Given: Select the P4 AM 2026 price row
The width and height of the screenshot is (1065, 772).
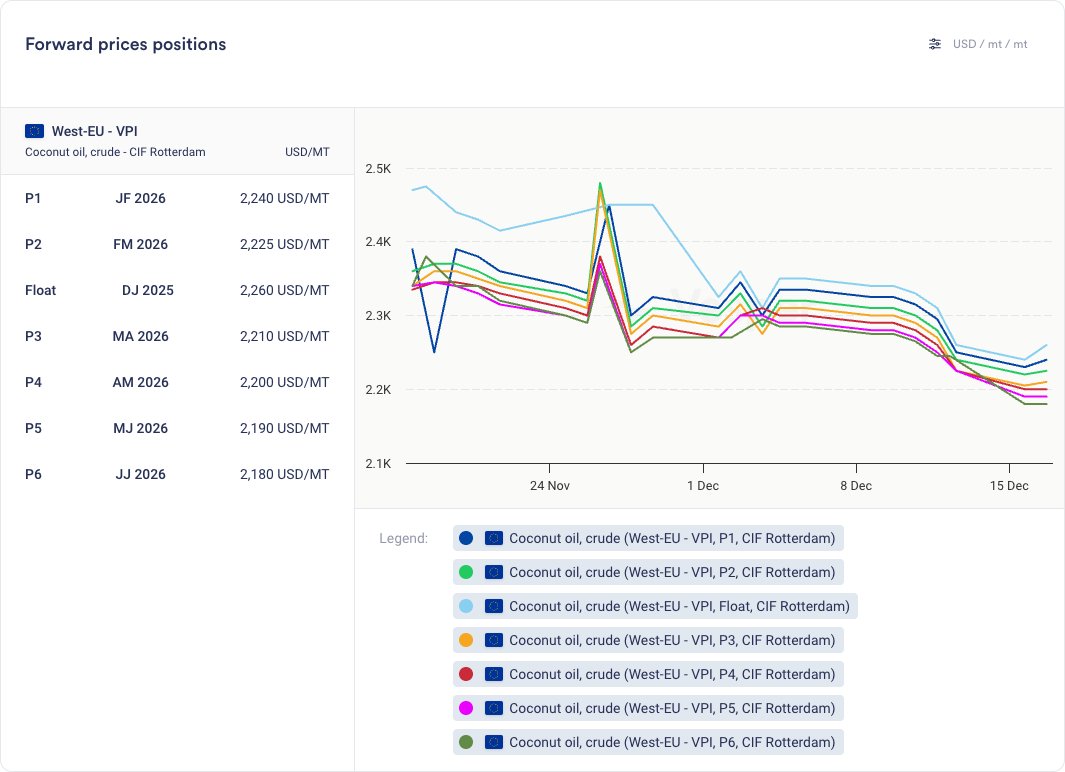Looking at the screenshot, I should [x=177, y=382].
